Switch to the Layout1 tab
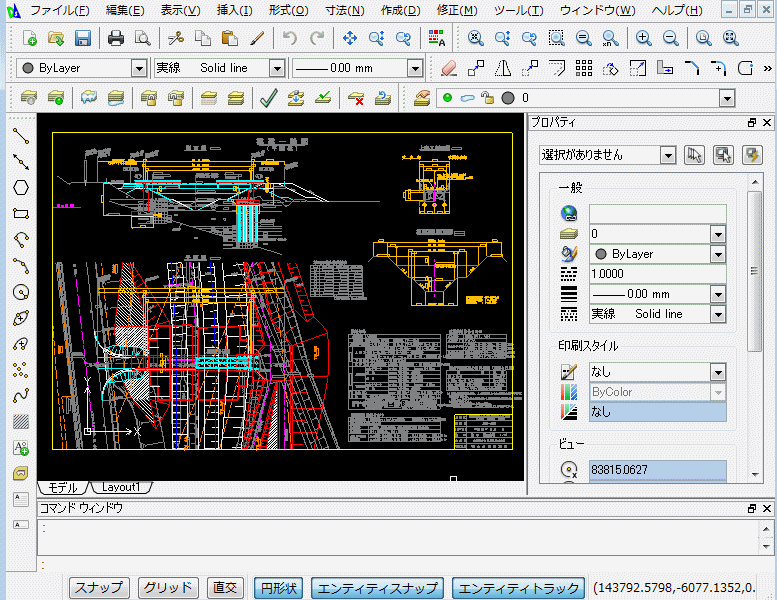This screenshot has height=600, width=777. coord(122,488)
